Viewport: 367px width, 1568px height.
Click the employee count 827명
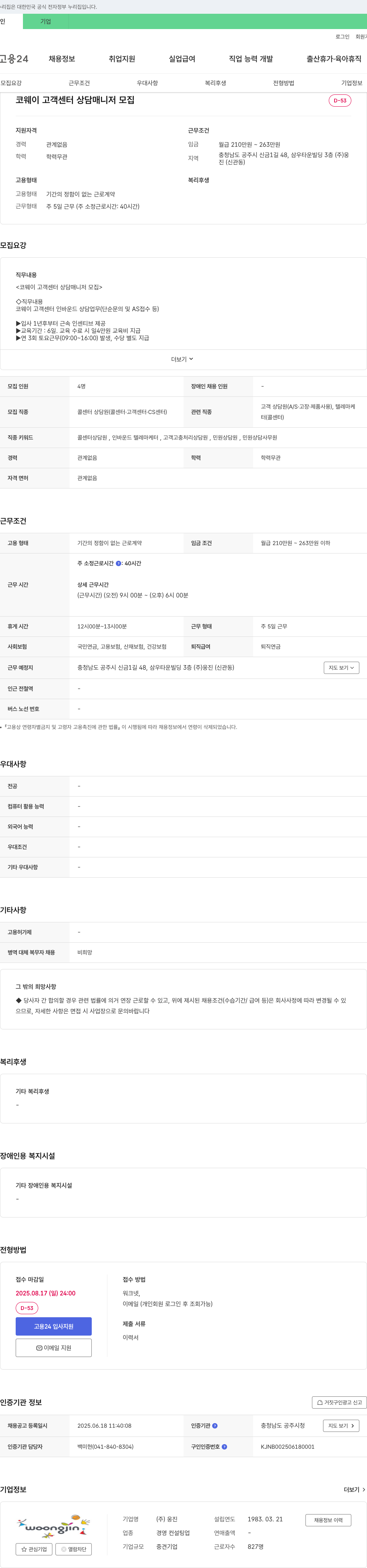coord(256,1547)
